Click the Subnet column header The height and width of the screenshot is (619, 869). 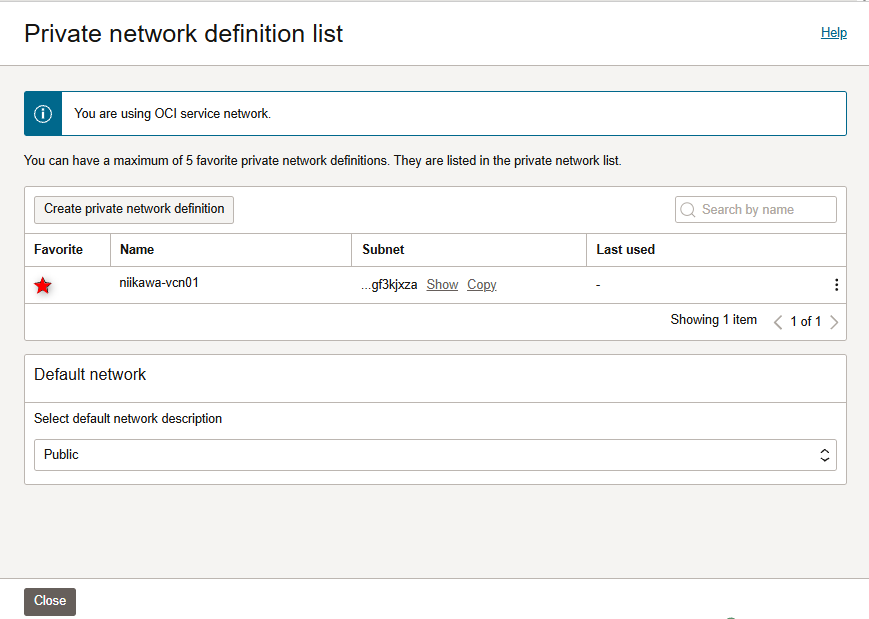point(383,250)
